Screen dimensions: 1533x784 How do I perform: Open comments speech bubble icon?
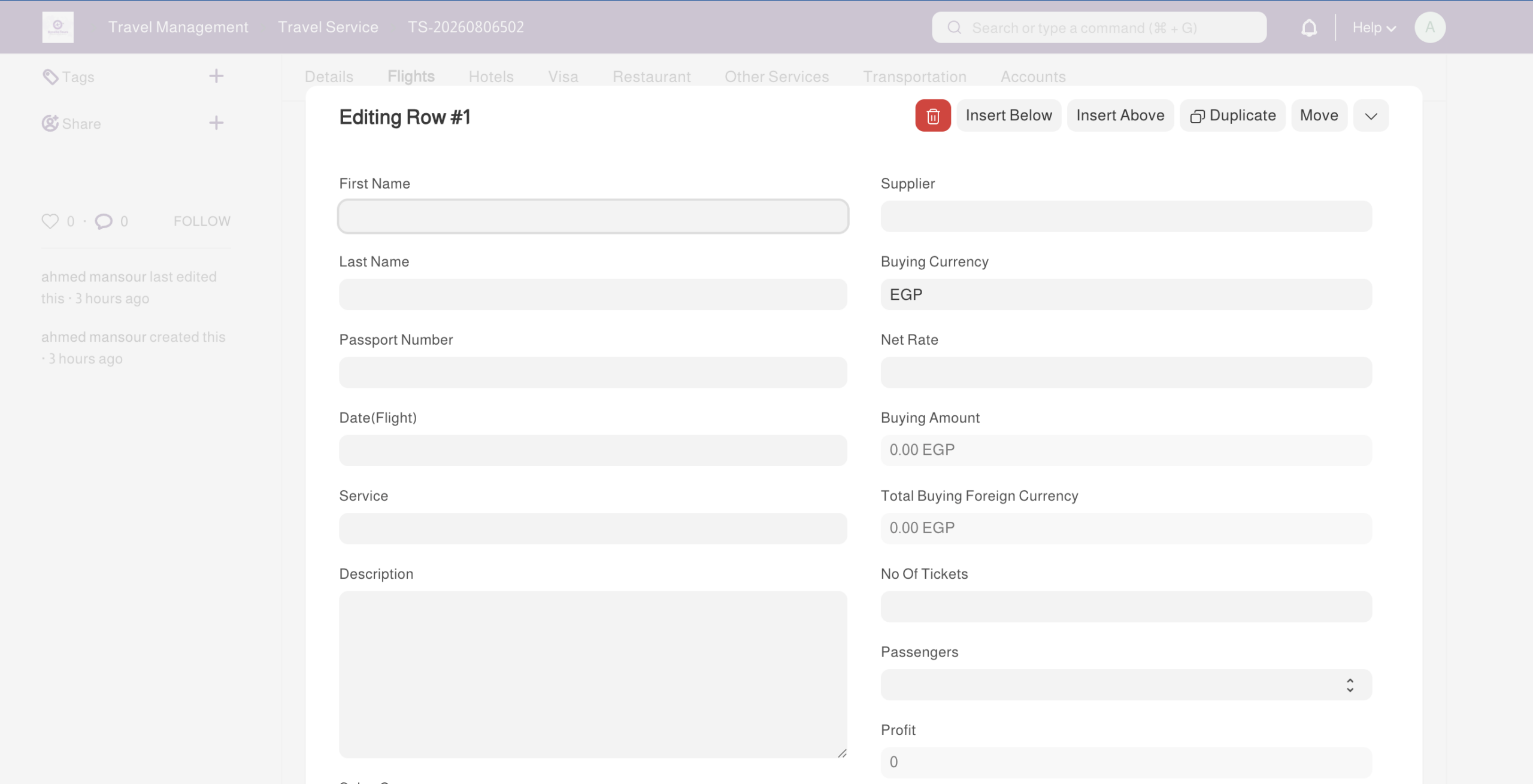coord(104,221)
